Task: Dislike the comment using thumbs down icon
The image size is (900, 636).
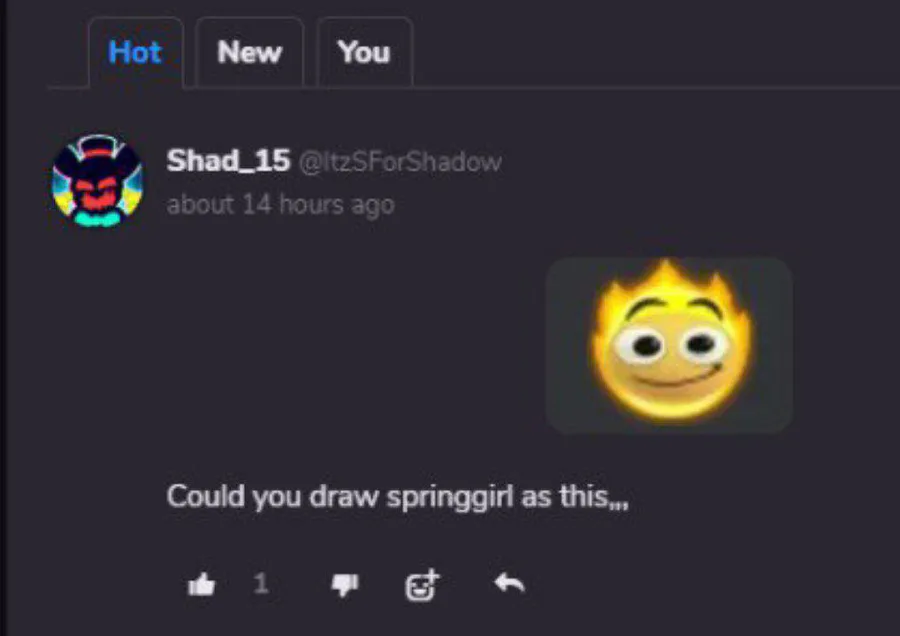Action: click(x=345, y=585)
